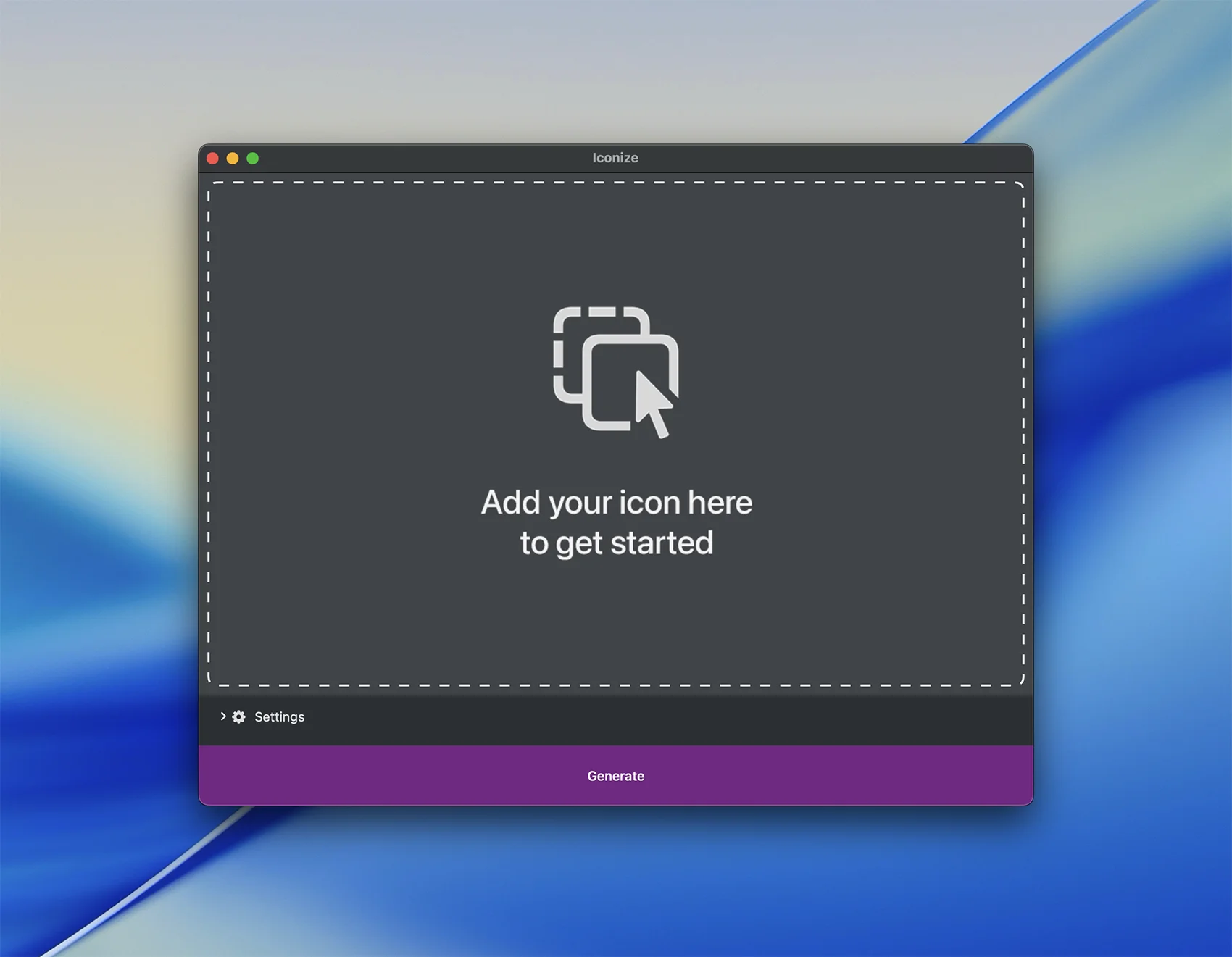This screenshot has width=1232, height=957.
Task: Close the Iconize window with the red button
Action: [x=212, y=158]
